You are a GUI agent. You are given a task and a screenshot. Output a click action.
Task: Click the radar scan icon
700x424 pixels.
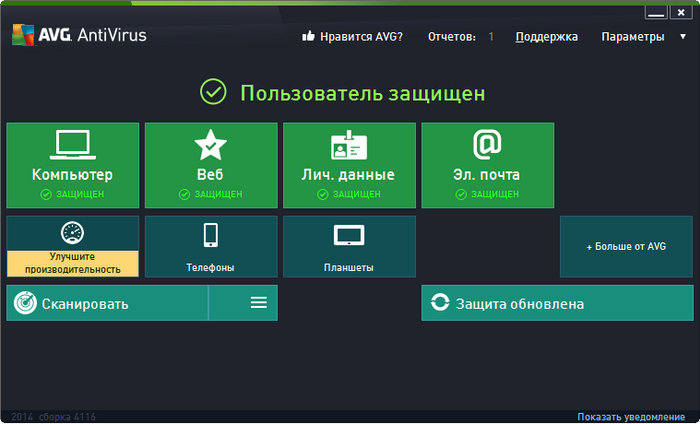[25, 303]
